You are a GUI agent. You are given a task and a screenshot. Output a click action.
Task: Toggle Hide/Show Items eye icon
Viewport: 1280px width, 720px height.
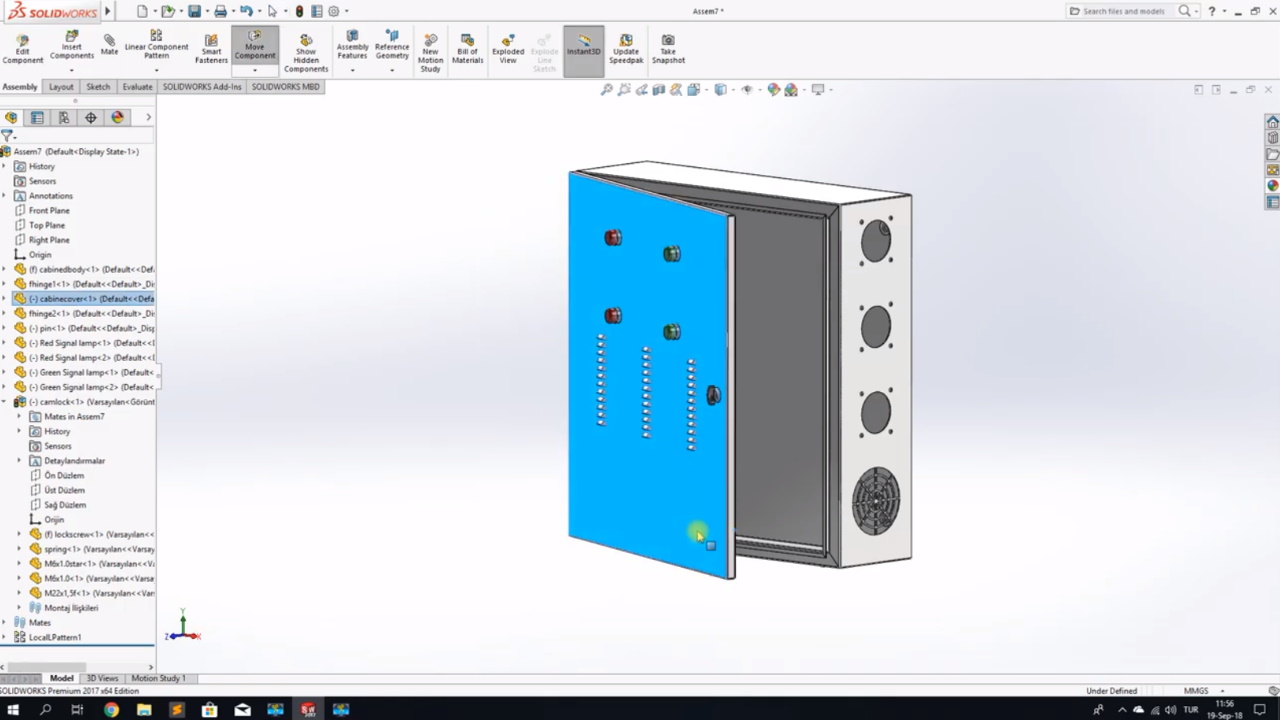(746, 90)
